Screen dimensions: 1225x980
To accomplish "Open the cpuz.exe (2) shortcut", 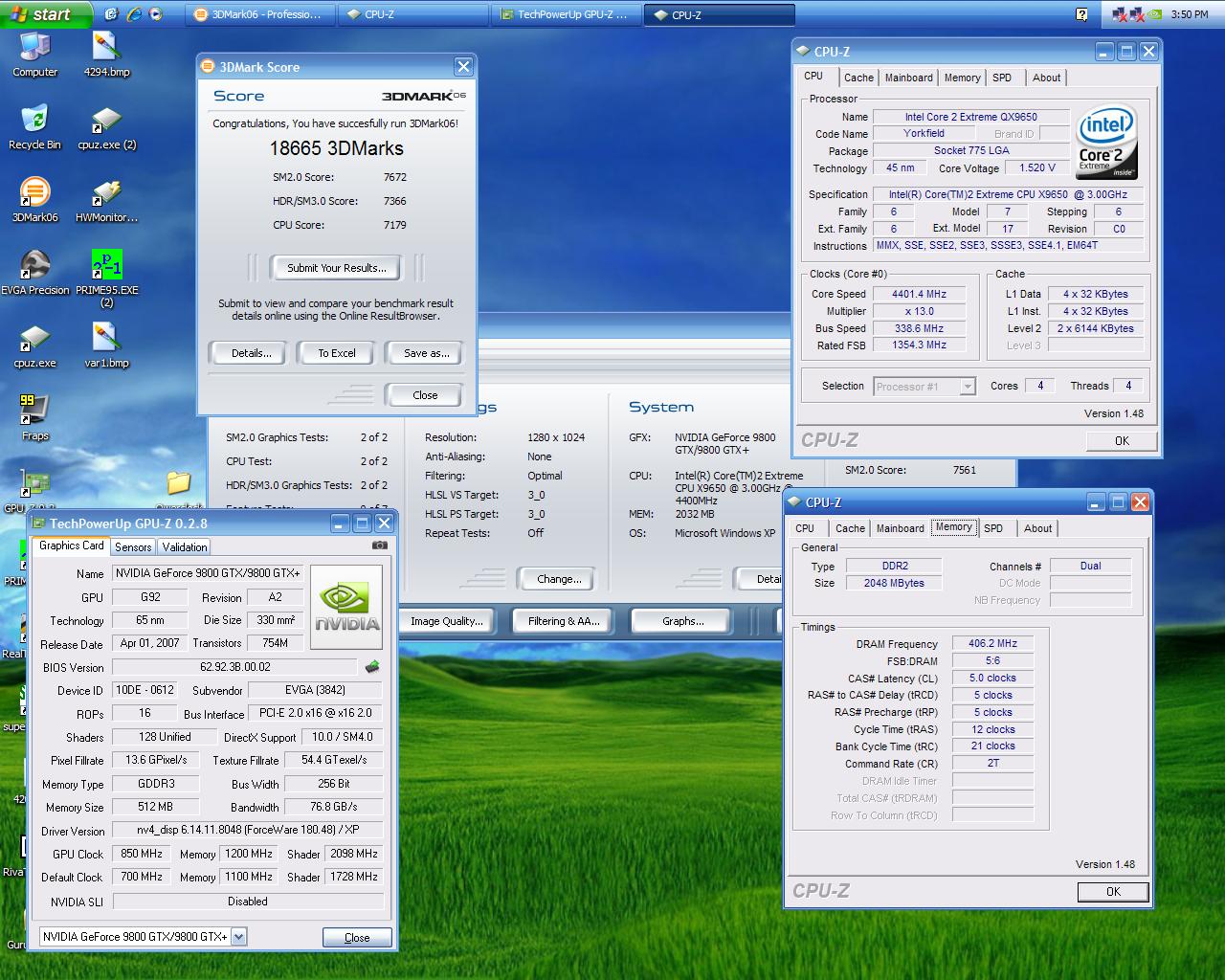I will click(106, 126).
